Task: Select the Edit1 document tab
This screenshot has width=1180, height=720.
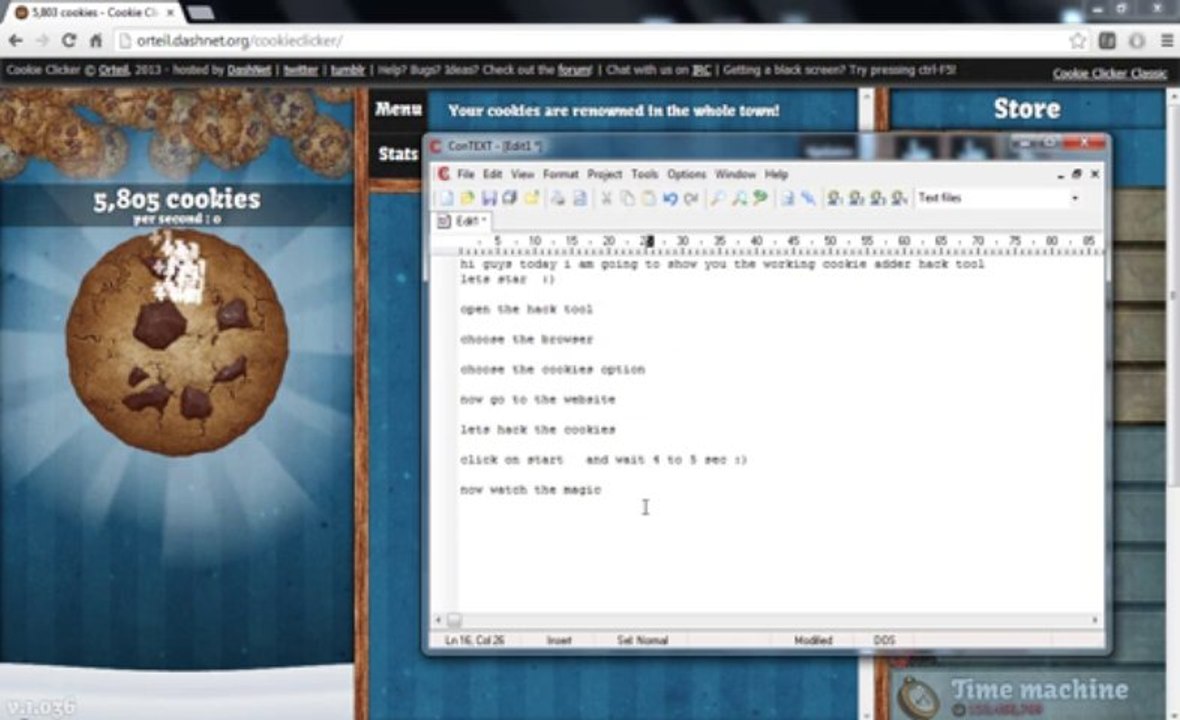Action: tap(463, 220)
